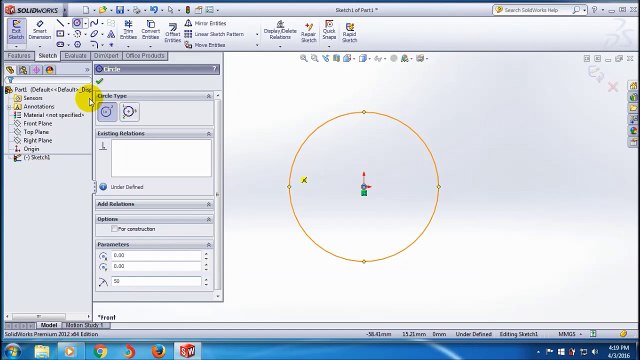
Task: Click the Repair Sketch tool
Action: [309, 33]
